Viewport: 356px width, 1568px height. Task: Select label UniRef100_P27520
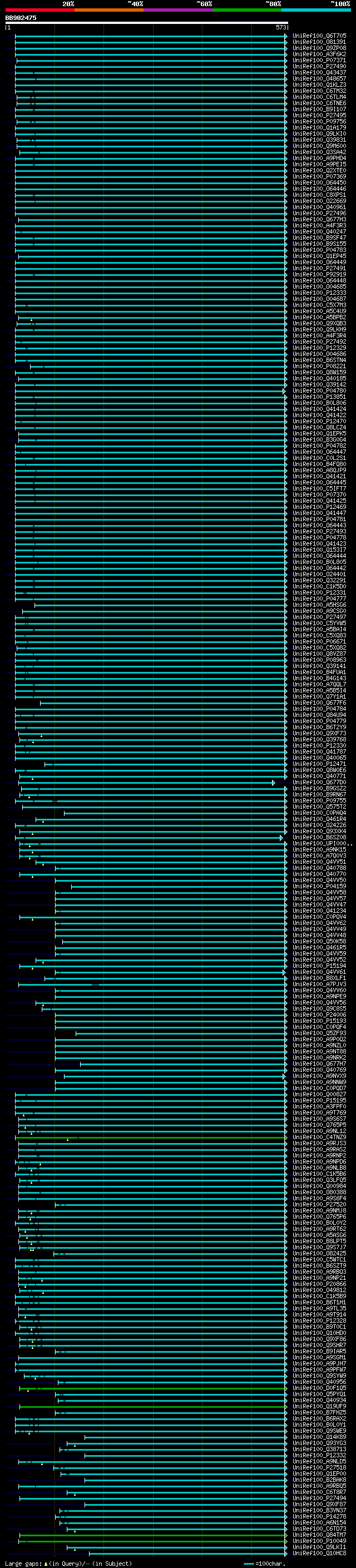(x=319, y=1204)
